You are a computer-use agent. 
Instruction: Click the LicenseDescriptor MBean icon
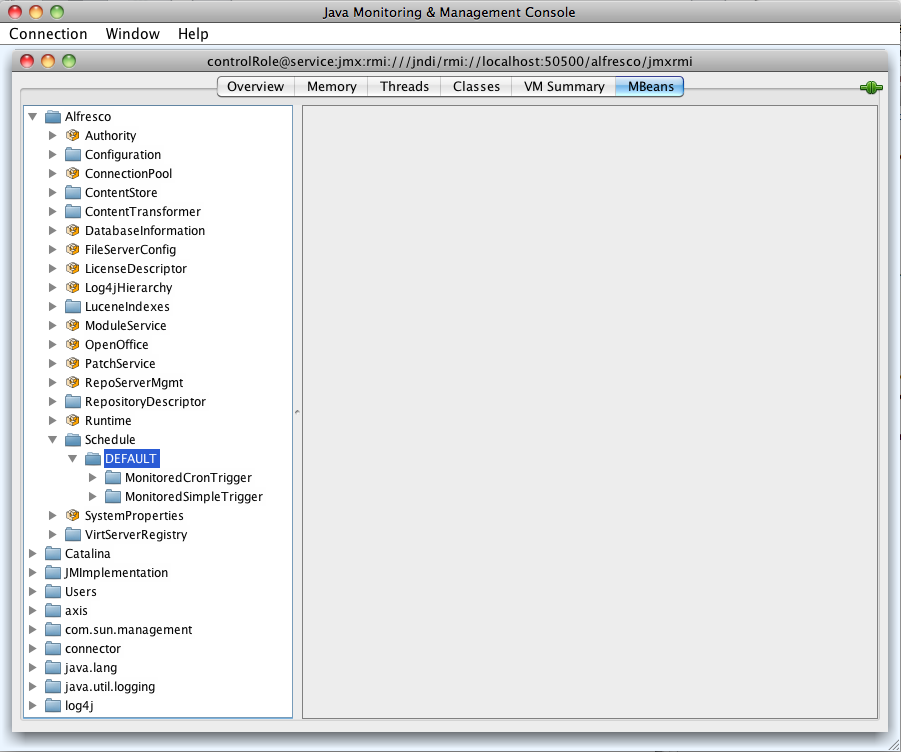coord(72,268)
